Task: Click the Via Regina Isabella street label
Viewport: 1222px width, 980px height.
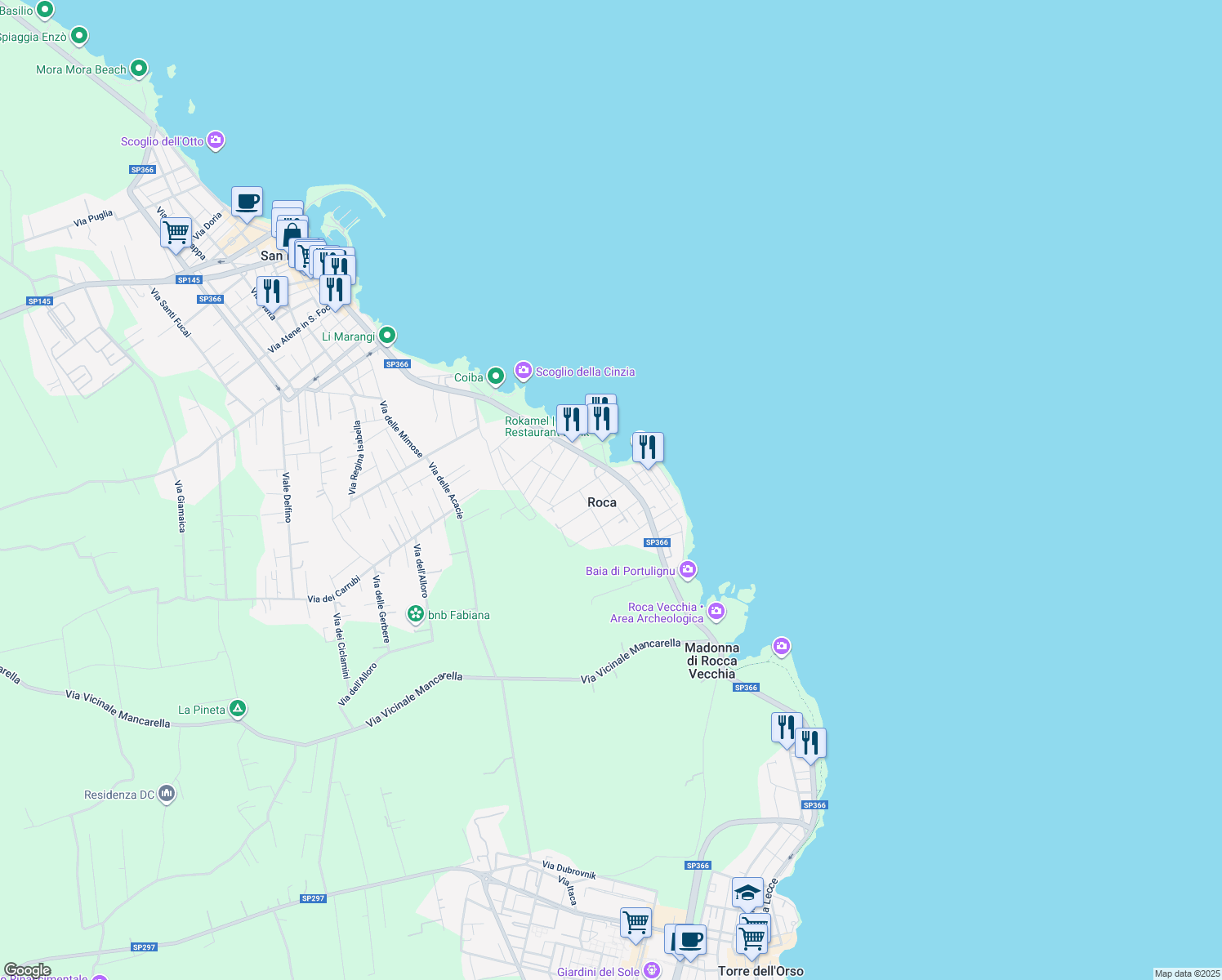Action: pyautogui.click(x=355, y=458)
